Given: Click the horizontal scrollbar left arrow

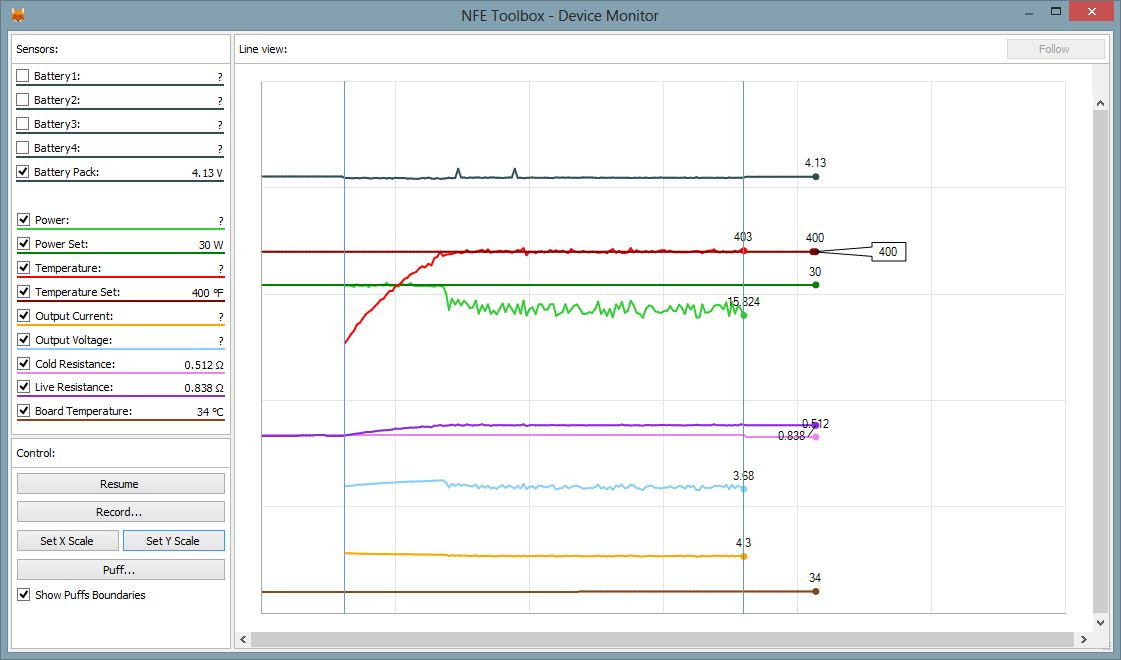Looking at the screenshot, I should pyautogui.click(x=243, y=639).
